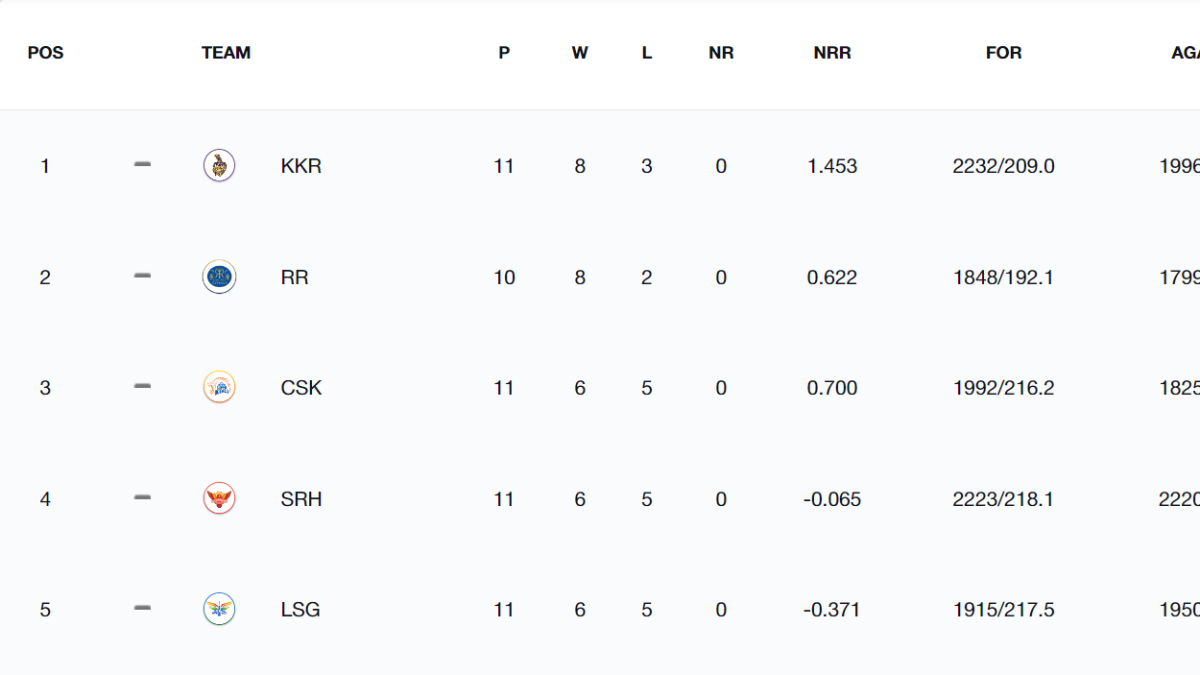
Task: Click the SRH team logo
Action: (219, 499)
